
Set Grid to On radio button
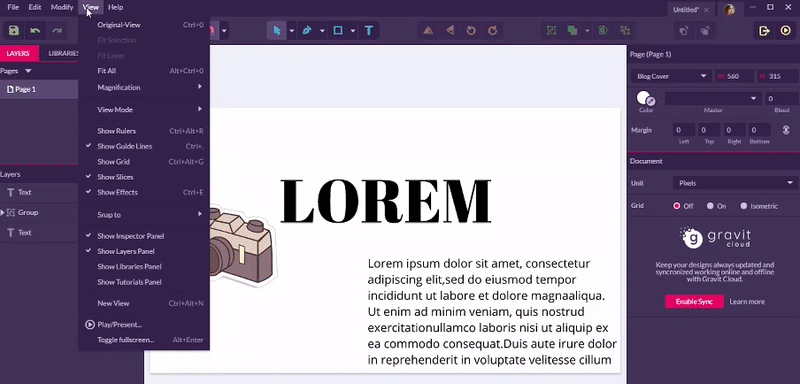(710, 206)
